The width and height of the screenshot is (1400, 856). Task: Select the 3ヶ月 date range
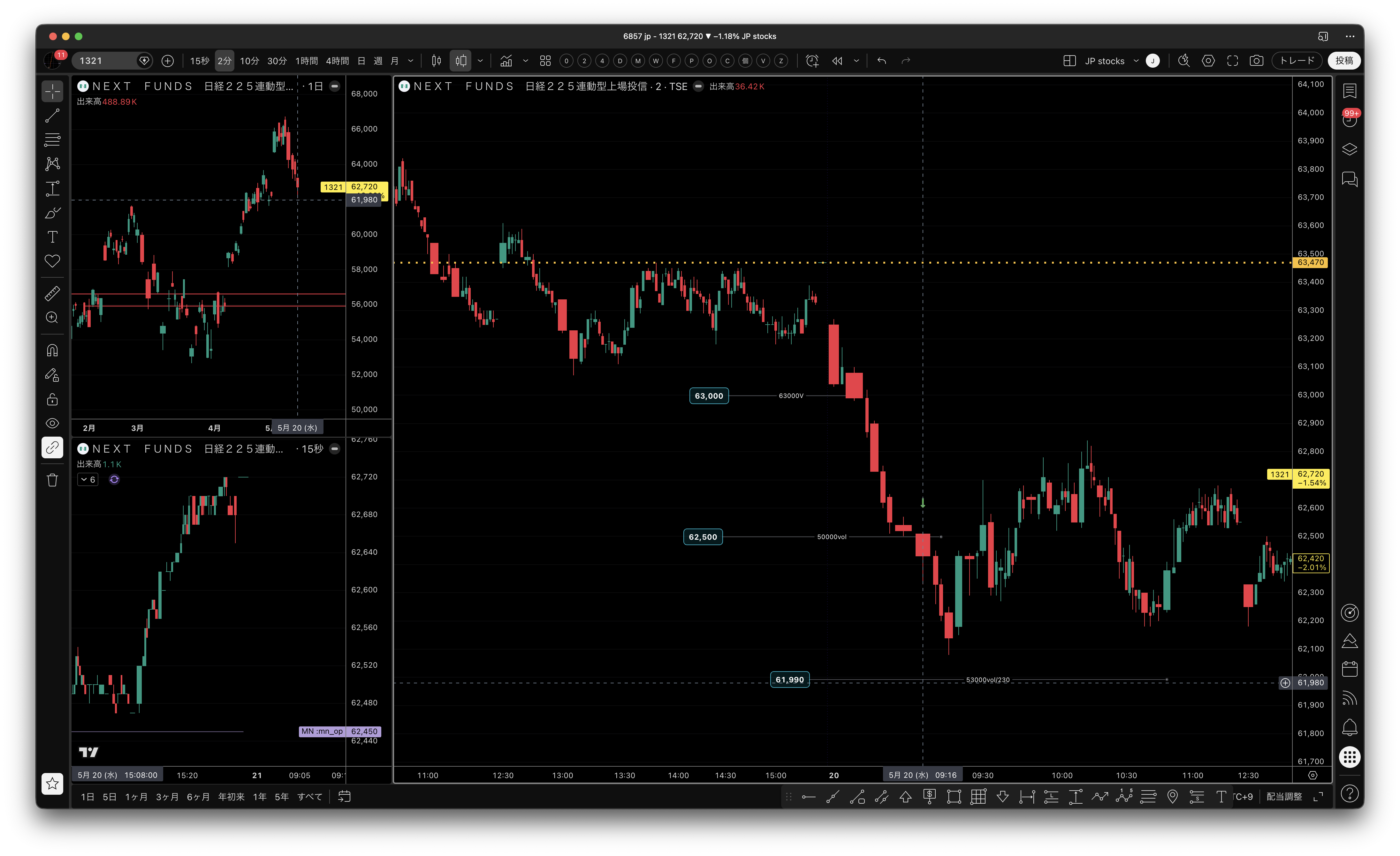167,797
